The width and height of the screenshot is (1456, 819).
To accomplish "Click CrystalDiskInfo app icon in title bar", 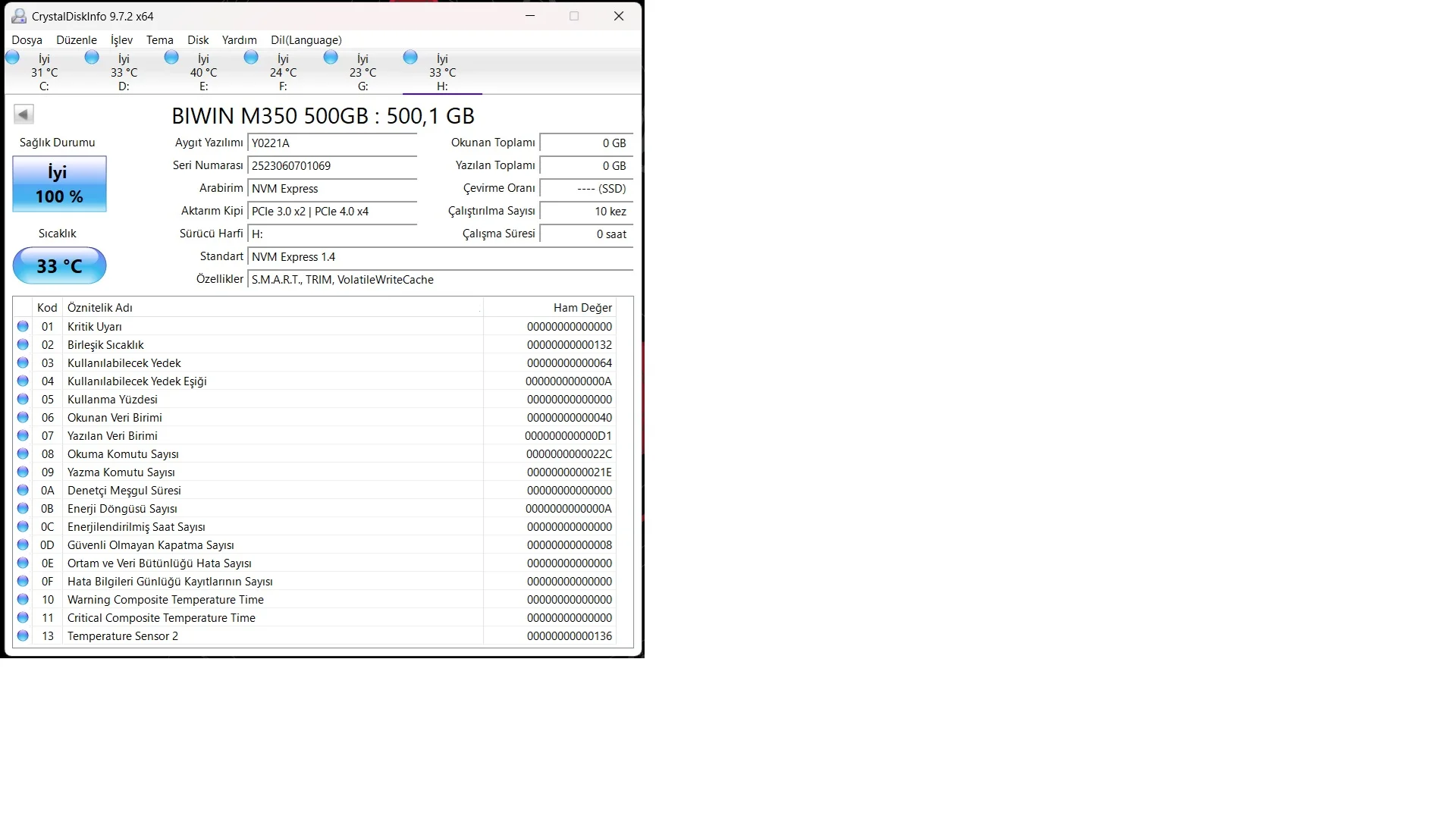I will 19,16.
